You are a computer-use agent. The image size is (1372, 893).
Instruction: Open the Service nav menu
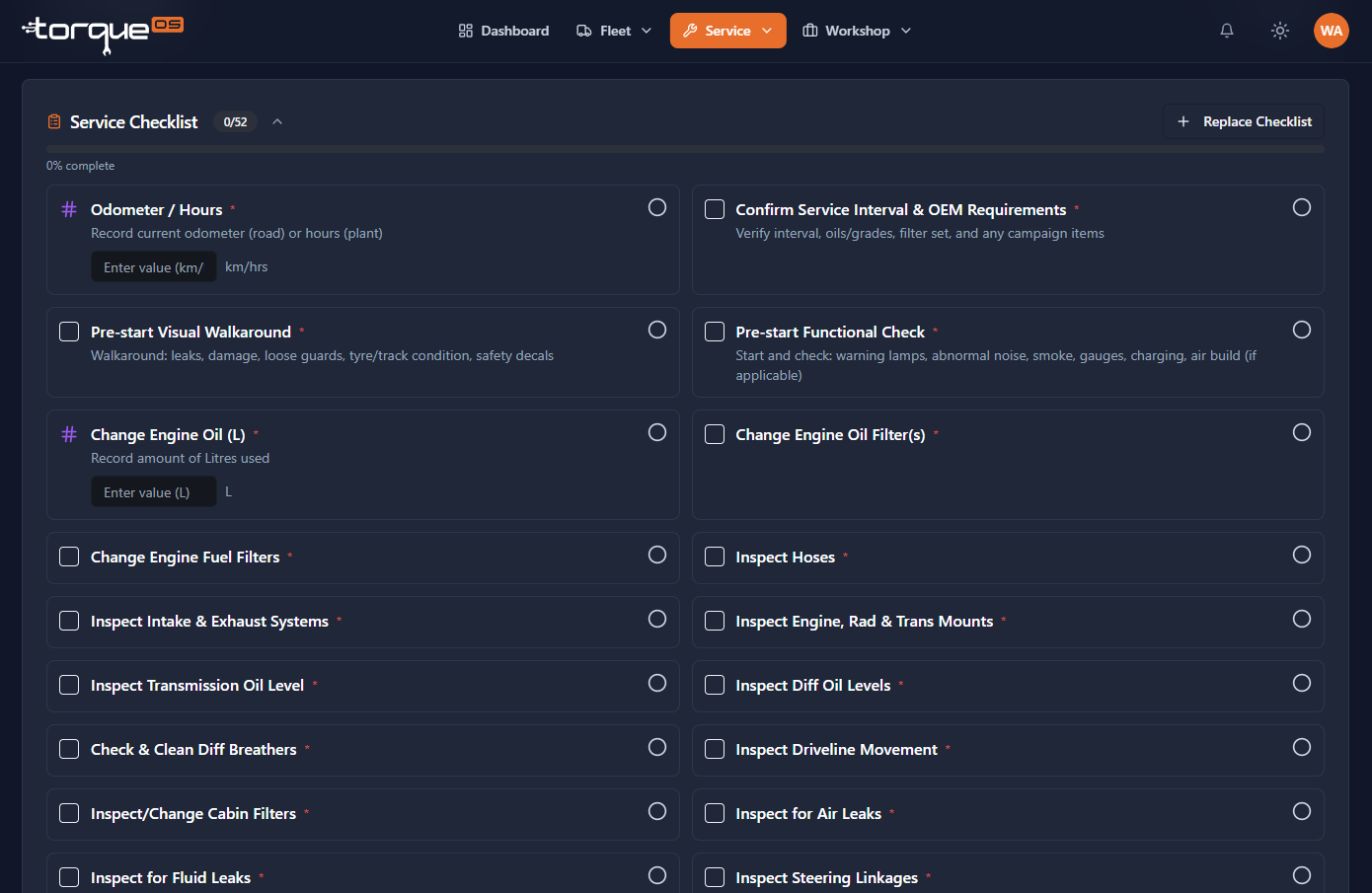728,31
